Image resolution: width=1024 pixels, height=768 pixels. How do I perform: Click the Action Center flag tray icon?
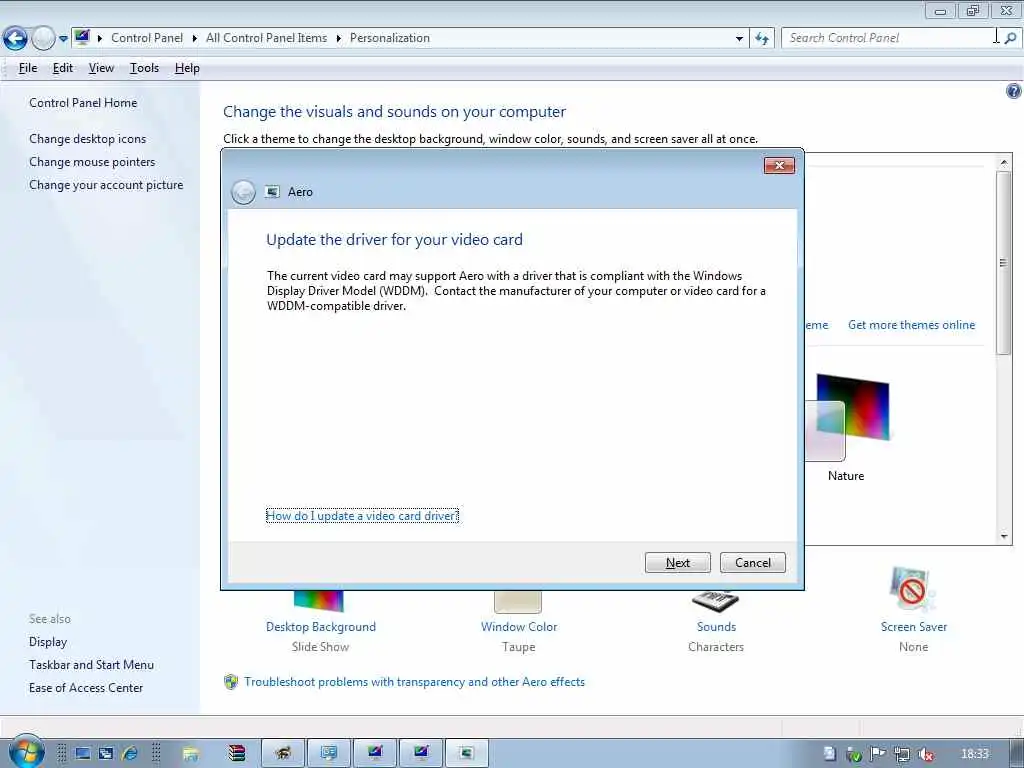pyautogui.click(x=878, y=754)
